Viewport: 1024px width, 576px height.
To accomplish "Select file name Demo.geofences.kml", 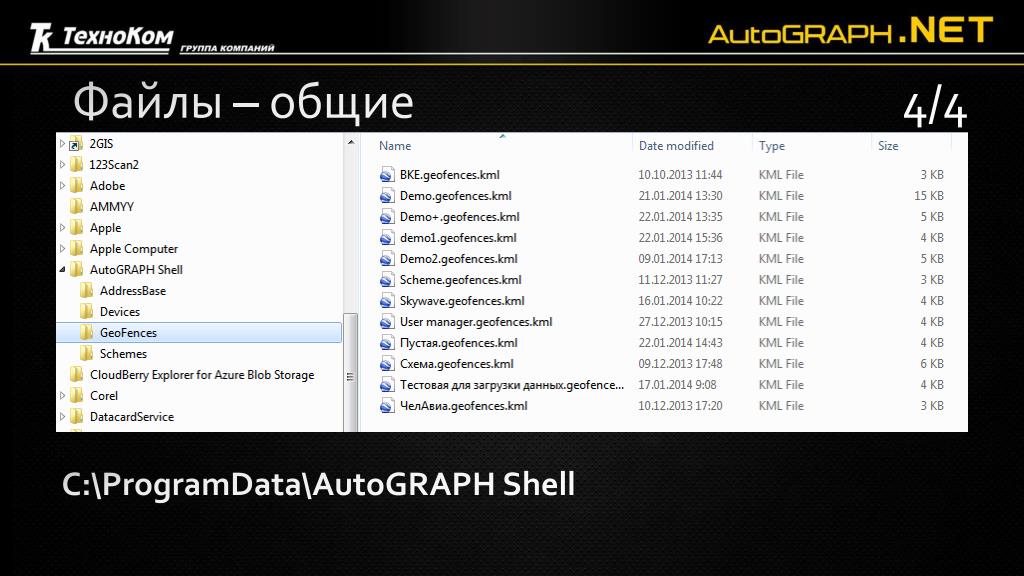I will (x=456, y=195).
